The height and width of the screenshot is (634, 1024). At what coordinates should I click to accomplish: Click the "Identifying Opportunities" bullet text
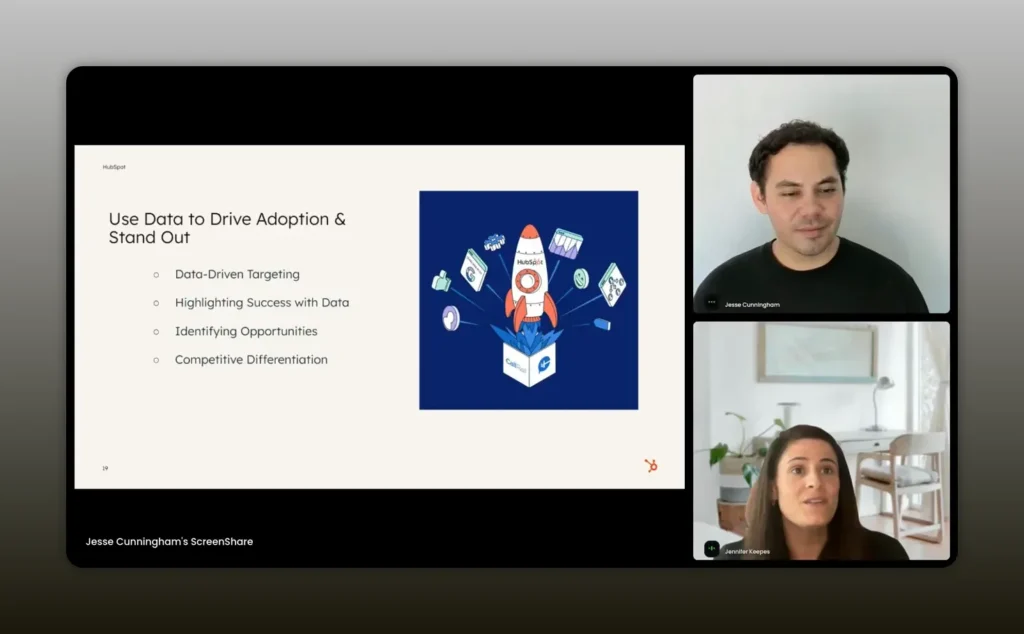(246, 331)
